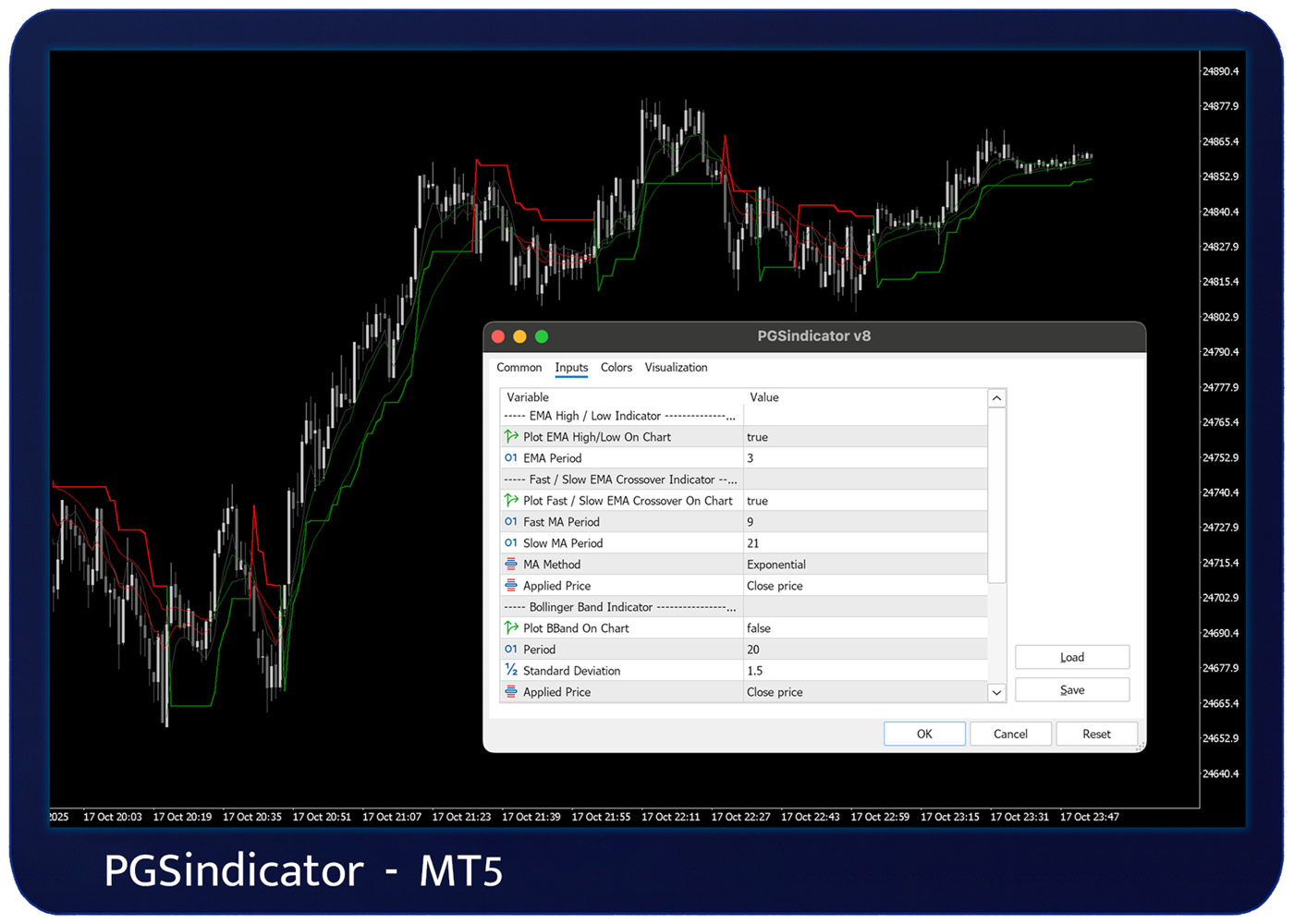Toggle the Plot EMA High/Low On Chart true value

pos(865,437)
